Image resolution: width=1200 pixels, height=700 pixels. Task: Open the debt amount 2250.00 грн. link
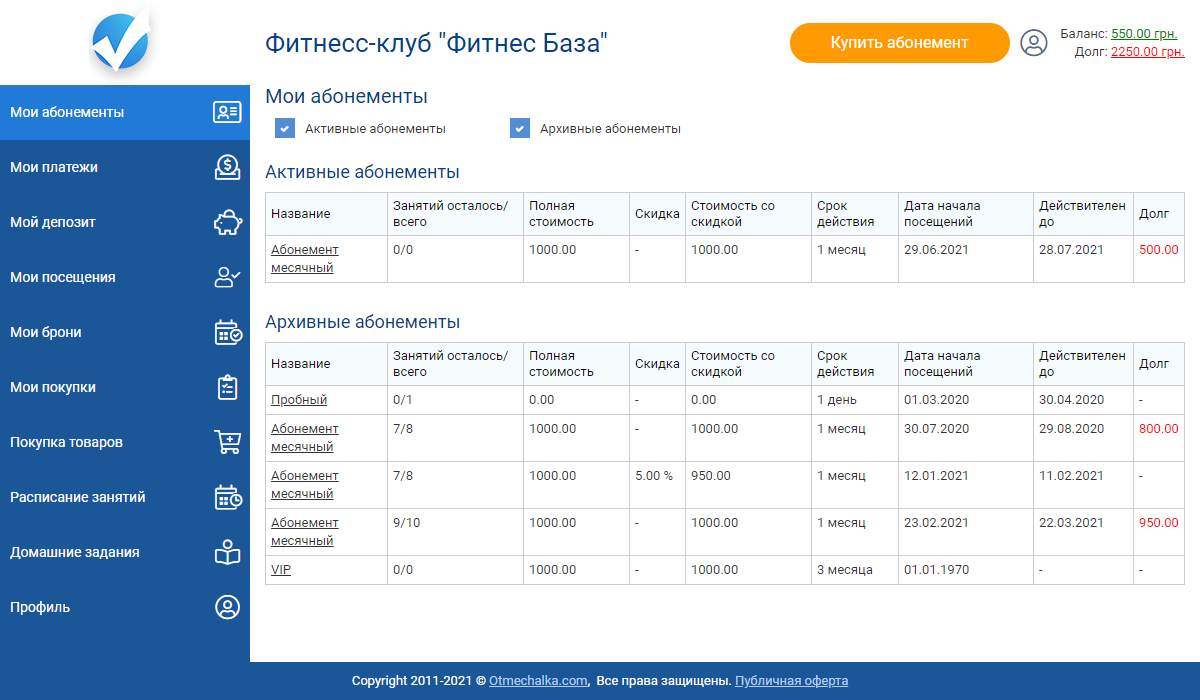tap(1147, 51)
